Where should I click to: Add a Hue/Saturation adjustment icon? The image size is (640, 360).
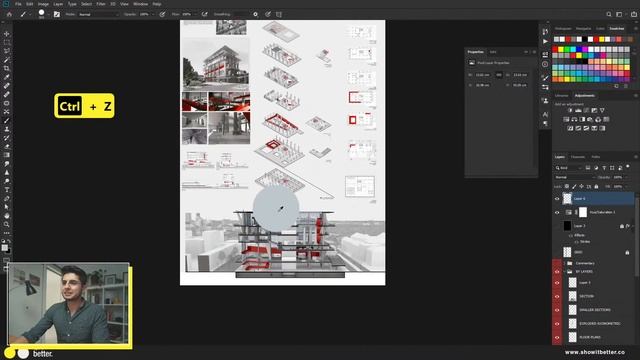566,119
